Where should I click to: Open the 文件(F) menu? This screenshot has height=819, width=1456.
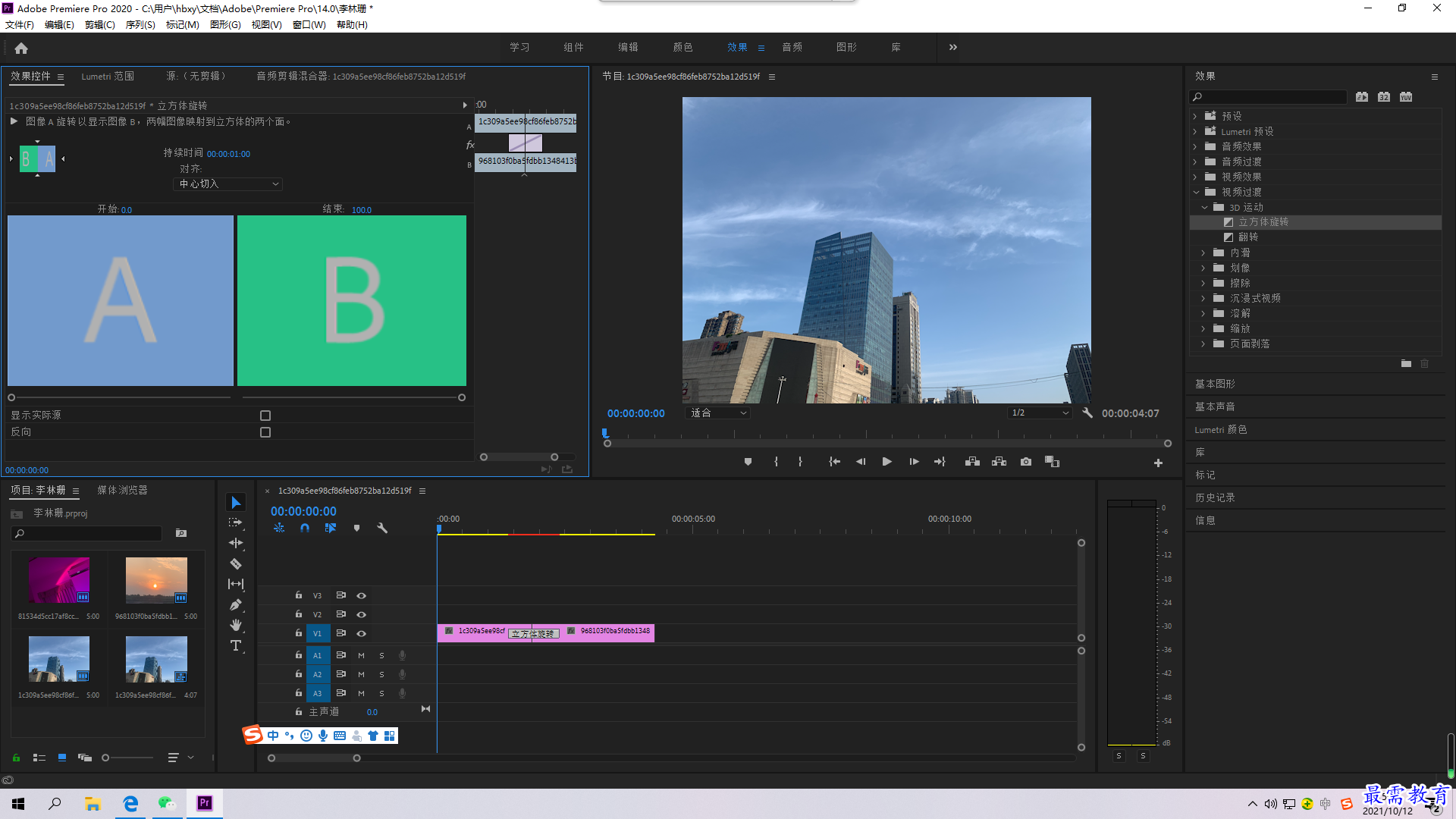[20, 25]
